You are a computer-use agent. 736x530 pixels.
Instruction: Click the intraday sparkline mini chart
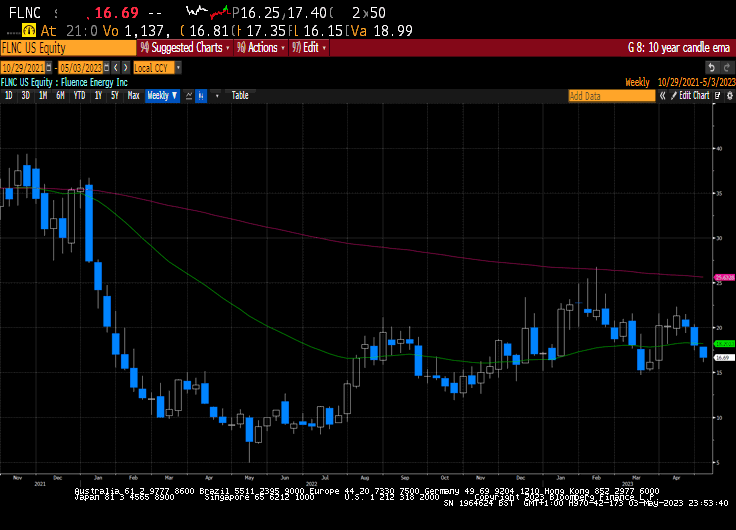pyautogui.click(x=207, y=12)
